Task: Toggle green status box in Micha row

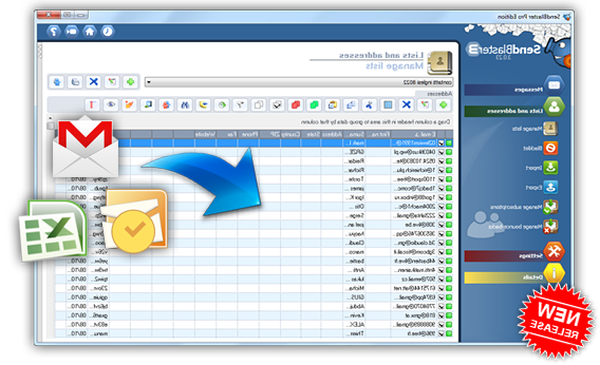Action: click(449, 288)
